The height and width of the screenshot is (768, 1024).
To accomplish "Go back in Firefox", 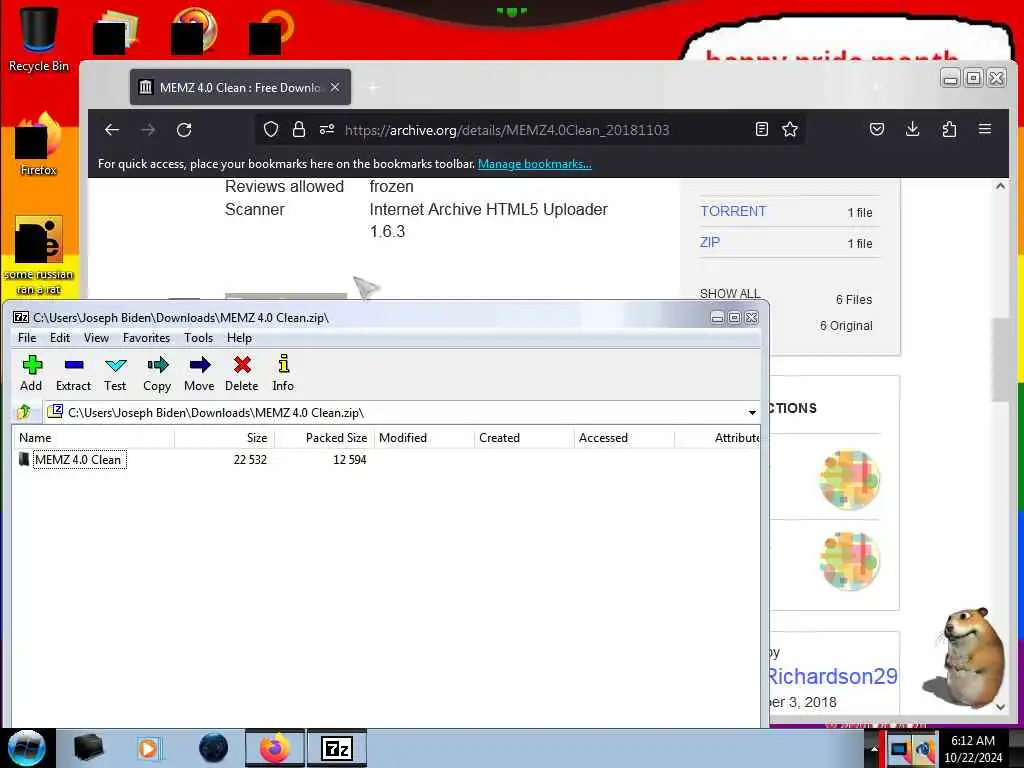I will (112, 130).
